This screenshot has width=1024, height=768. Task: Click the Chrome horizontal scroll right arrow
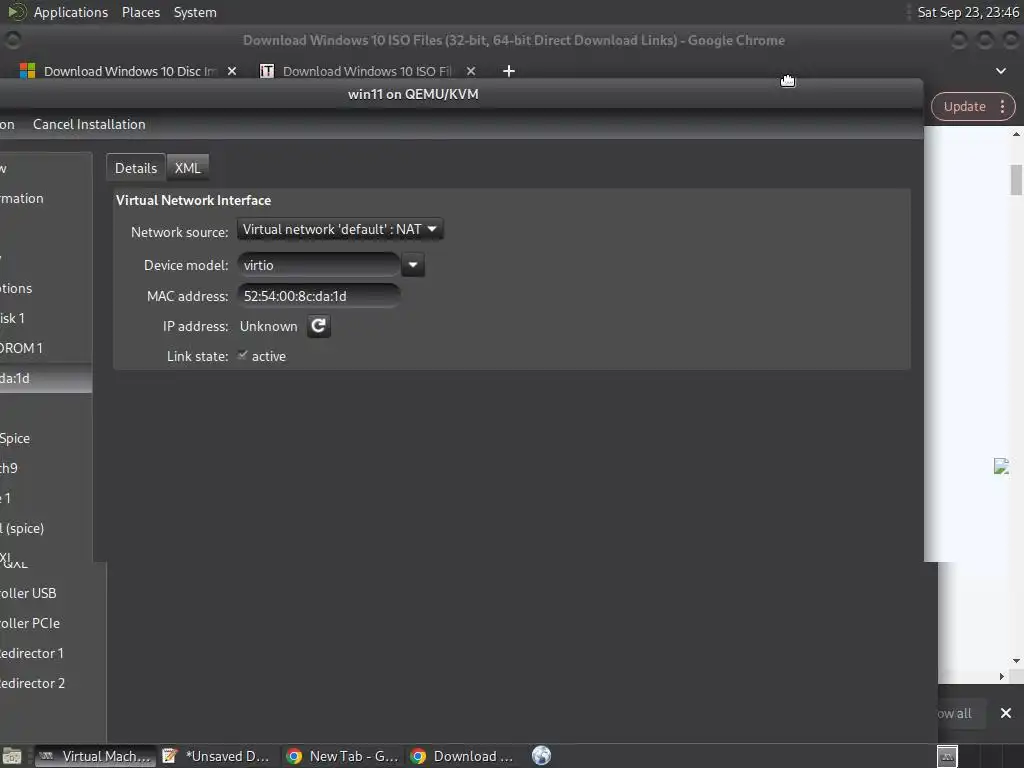(1002, 677)
